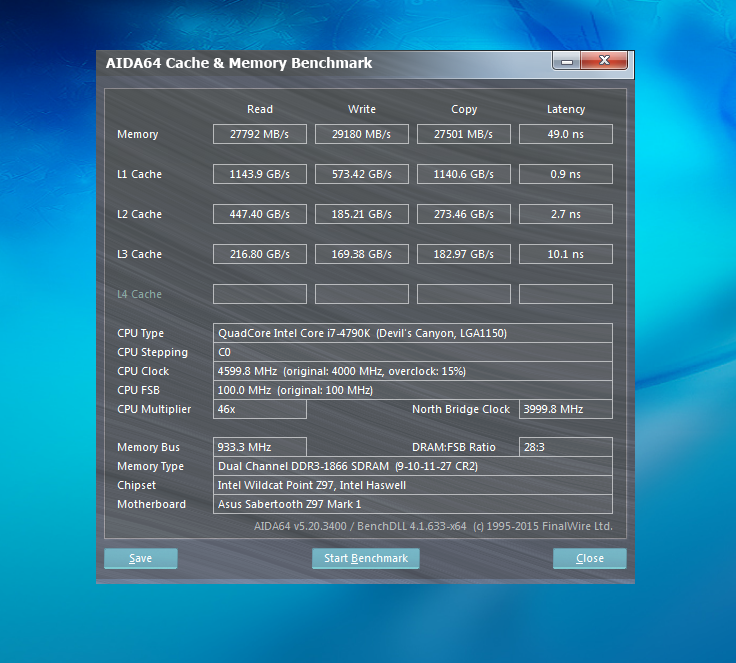Click L2 Cache Write value 185.21 GB/s
The height and width of the screenshot is (663, 736).
coord(361,214)
